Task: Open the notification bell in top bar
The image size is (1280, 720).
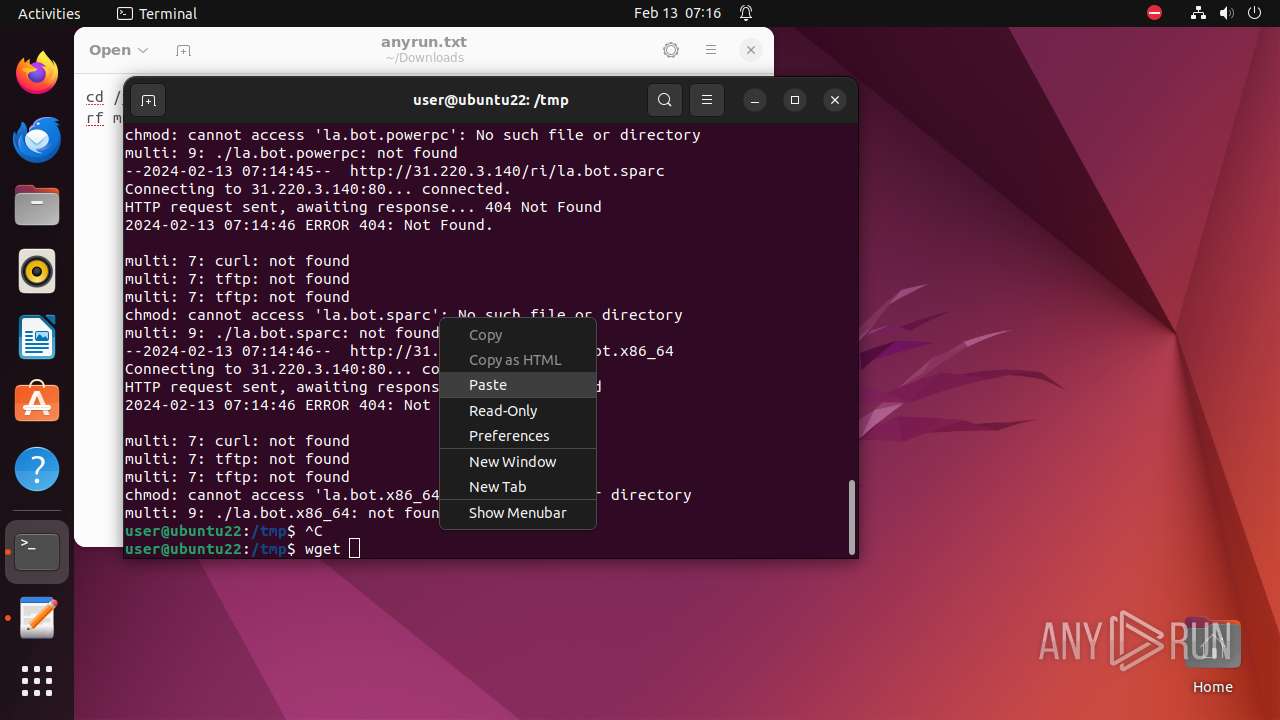Action: point(746,13)
